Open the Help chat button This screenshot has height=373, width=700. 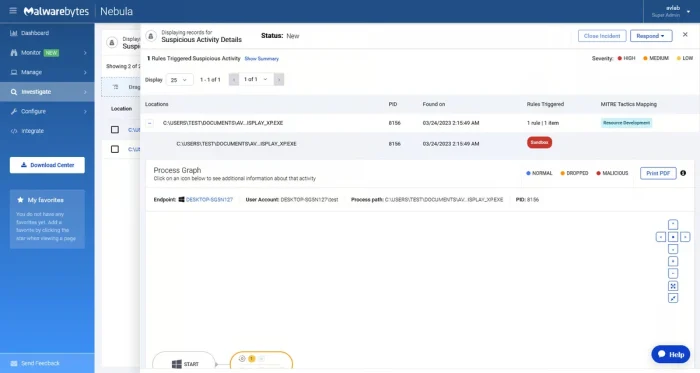[671, 354]
